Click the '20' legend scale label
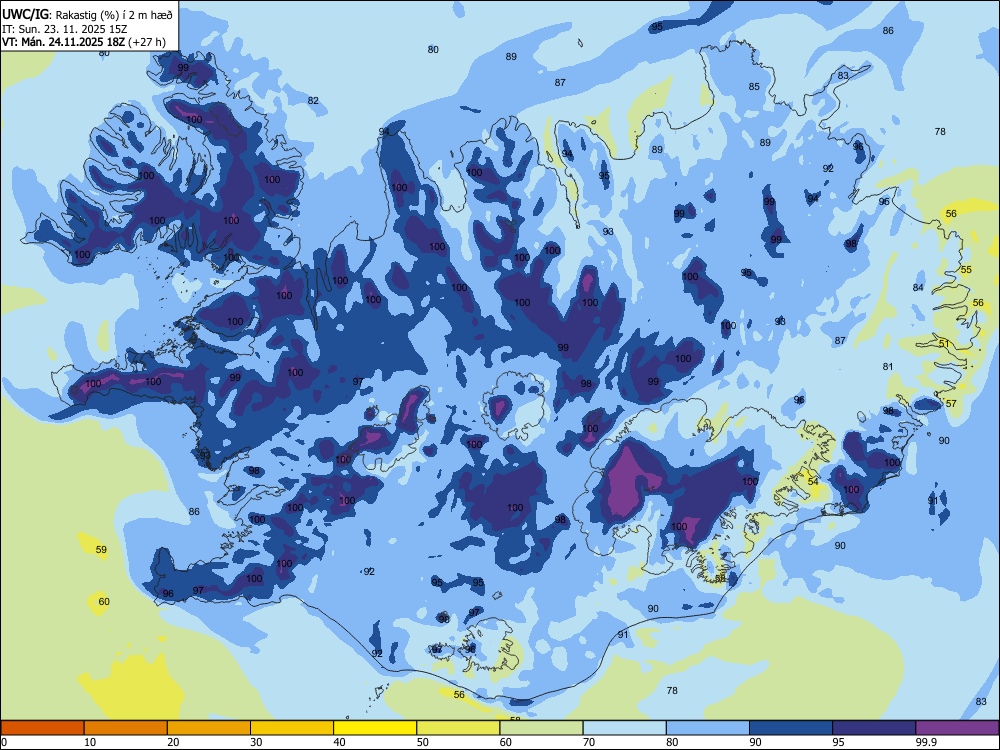This screenshot has height=750, width=1000. pos(173,742)
